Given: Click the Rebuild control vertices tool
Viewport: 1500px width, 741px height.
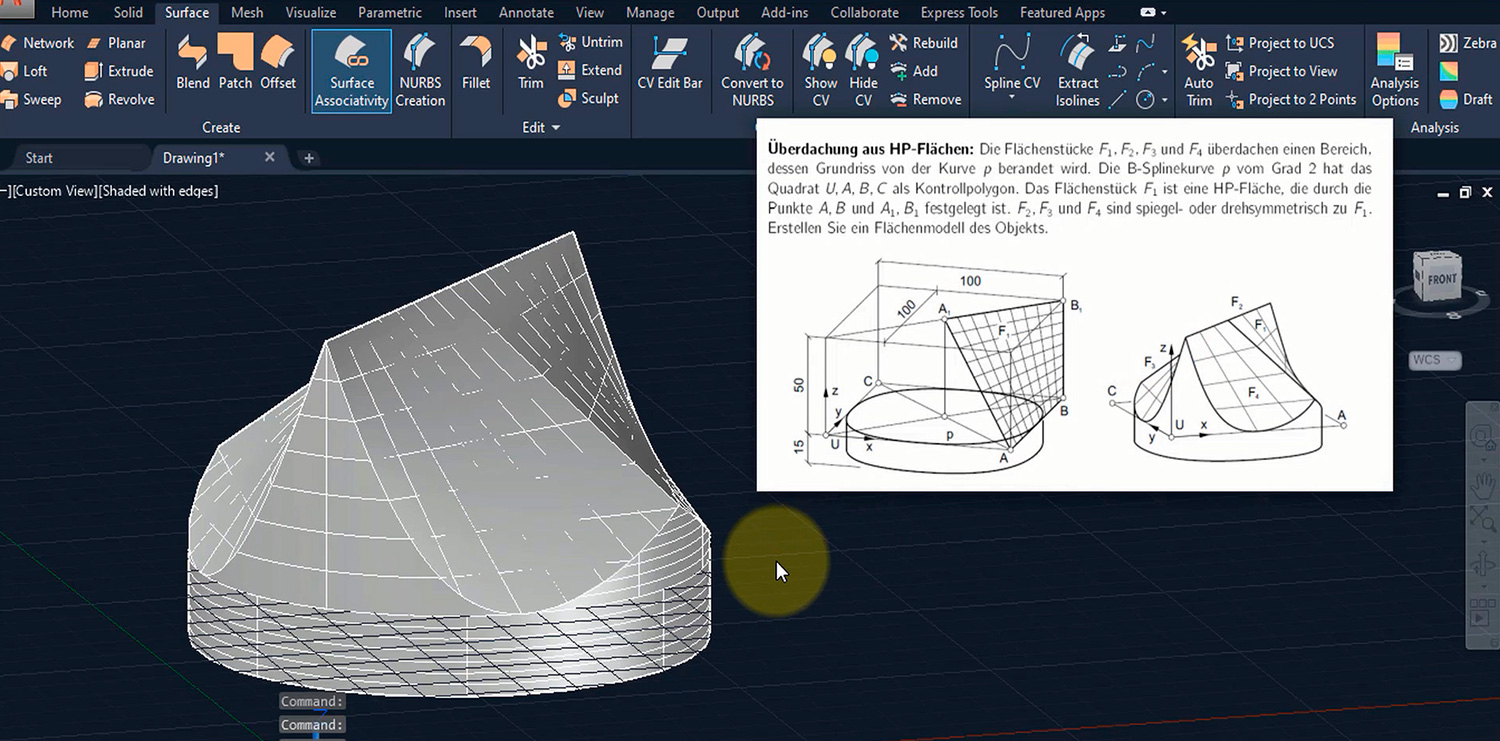Looking at the screenshot, I should point(924,43).
